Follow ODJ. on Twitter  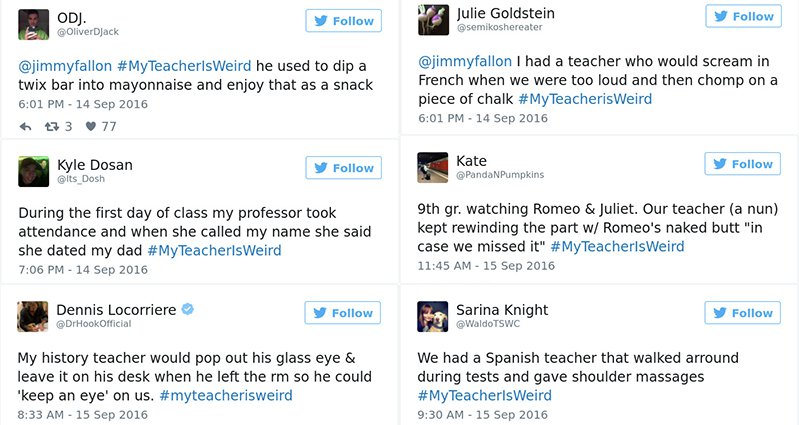click(x=343, y=21)
